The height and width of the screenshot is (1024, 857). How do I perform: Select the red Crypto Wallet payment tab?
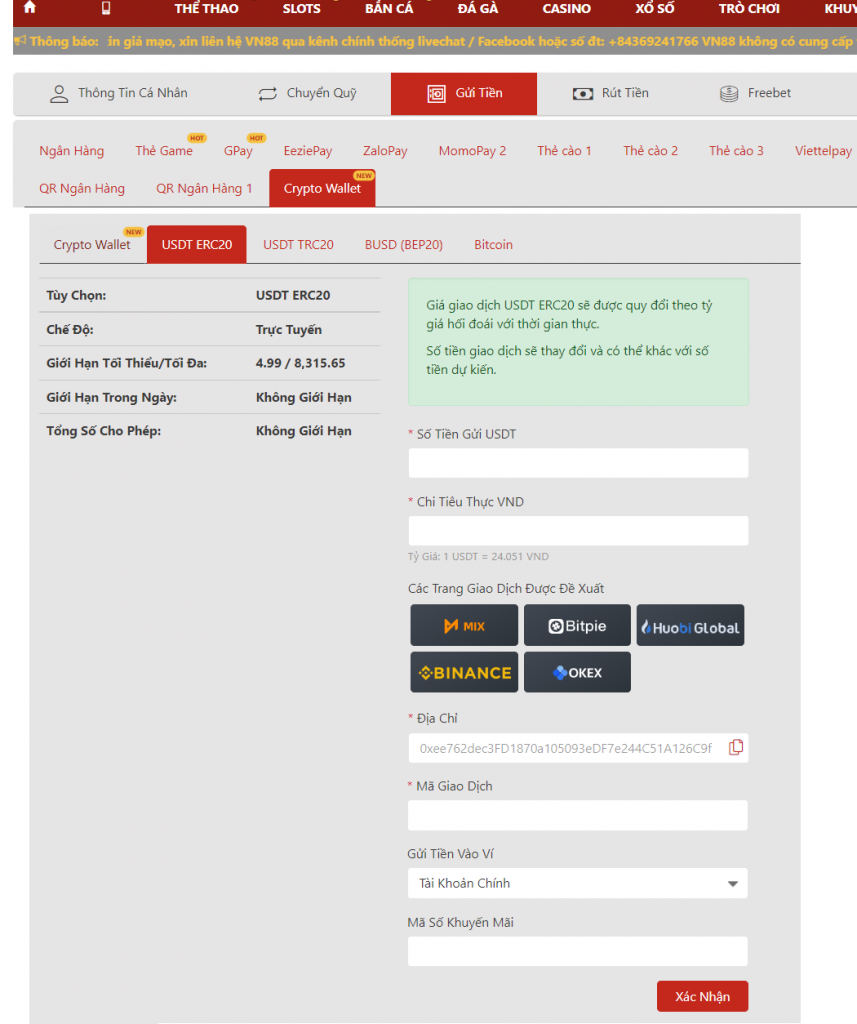322,188
